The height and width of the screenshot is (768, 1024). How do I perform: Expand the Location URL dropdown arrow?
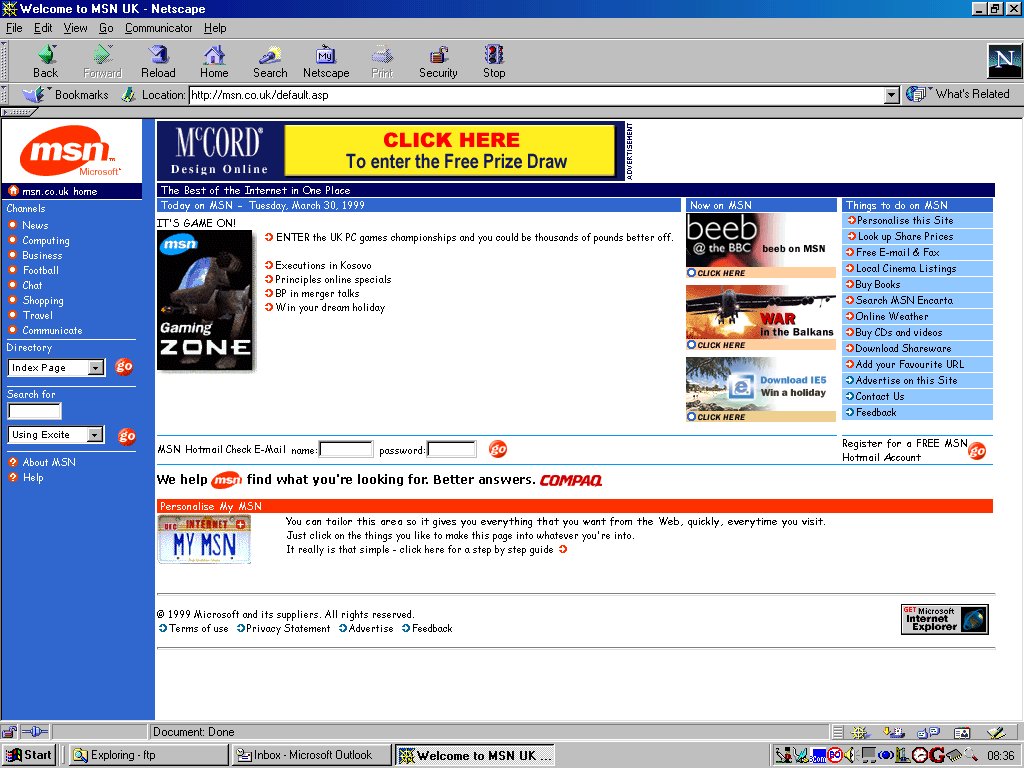(x=891, y=95)
